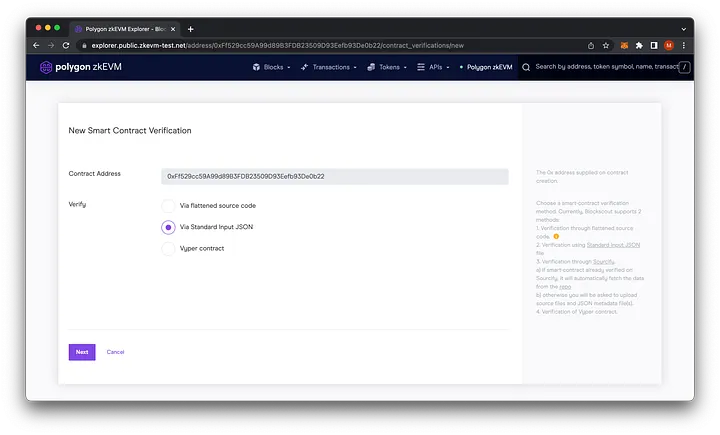Expand the Blocks dropdown menu
720x435 pixels.
tap(270, 67)
